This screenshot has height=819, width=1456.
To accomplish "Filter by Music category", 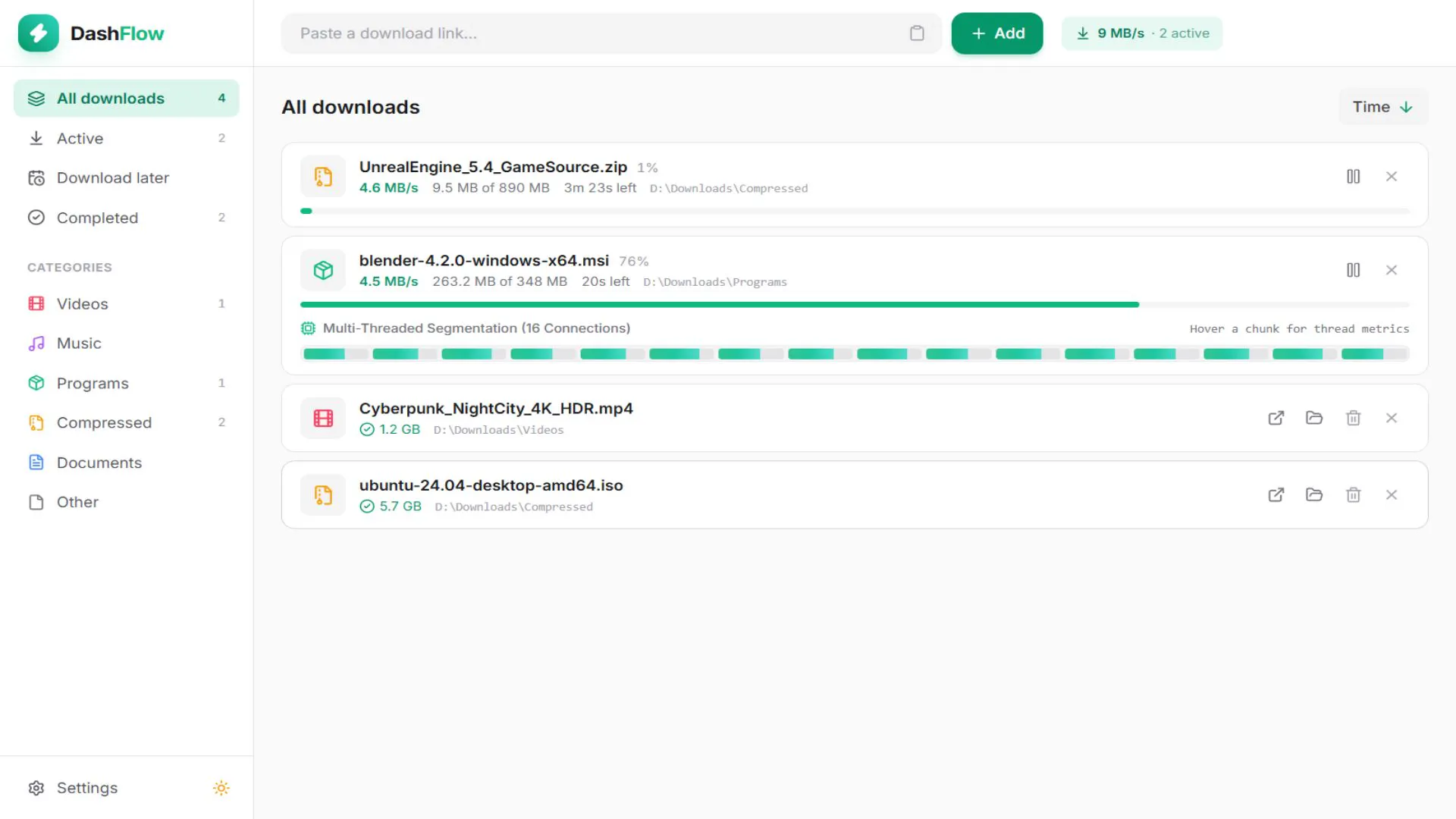I will click(127, 344).
